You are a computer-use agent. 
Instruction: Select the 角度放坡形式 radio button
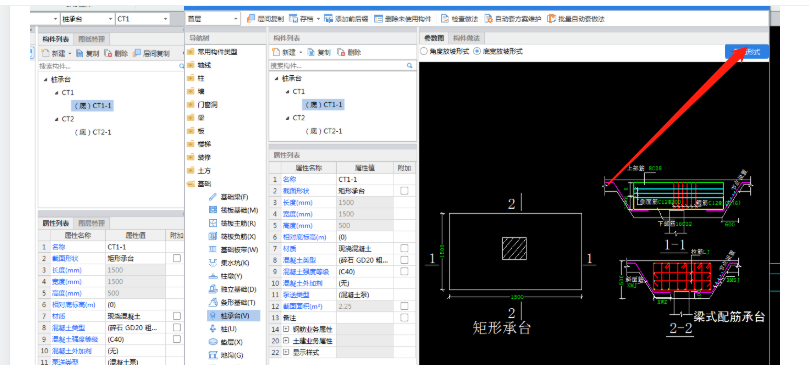pyautogui.click(x=424, y=52)
